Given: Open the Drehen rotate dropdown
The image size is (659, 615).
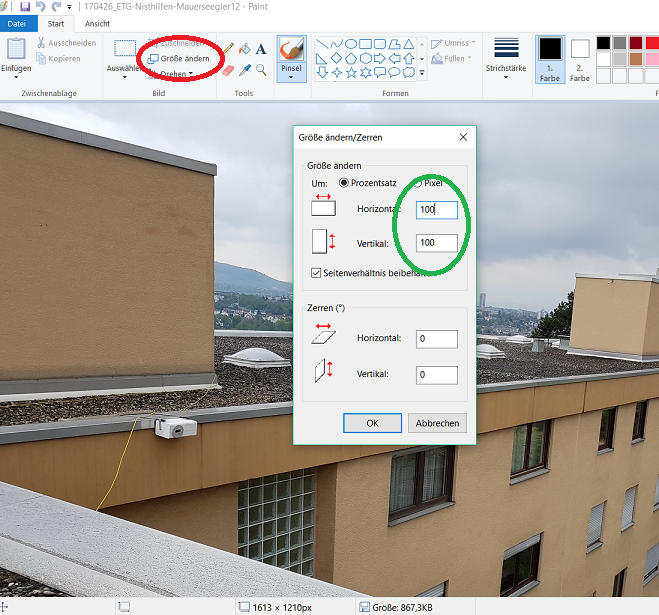Looking at the screenshot, I should (x=178, y=74).
